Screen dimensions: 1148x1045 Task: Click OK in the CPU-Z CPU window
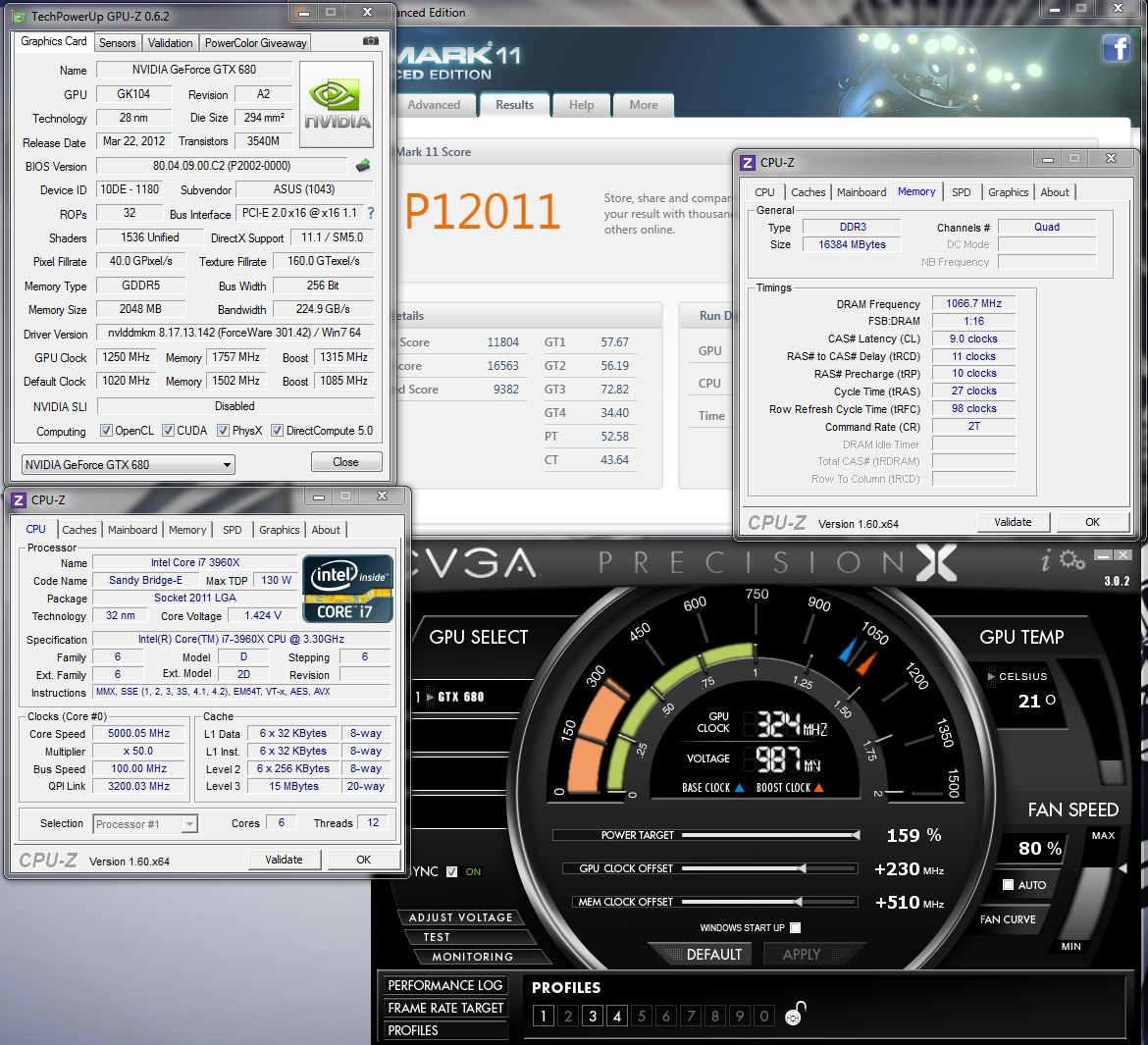click(364, 859)
